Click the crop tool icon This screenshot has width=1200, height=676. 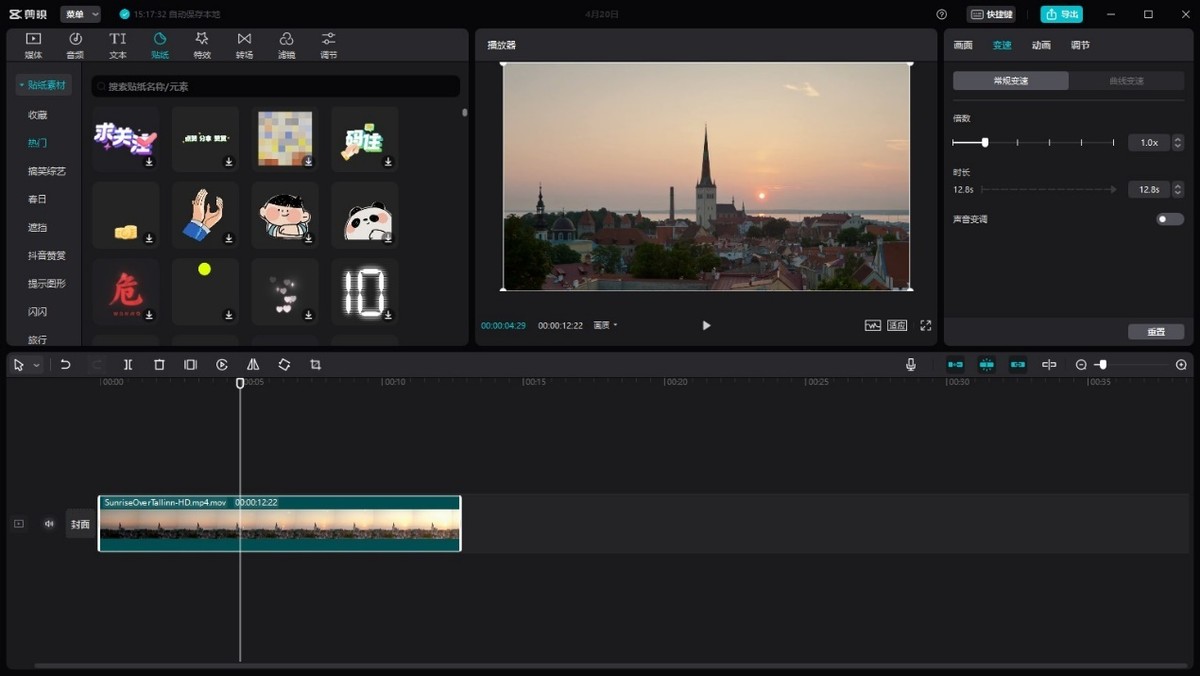(x=316, y=365)
